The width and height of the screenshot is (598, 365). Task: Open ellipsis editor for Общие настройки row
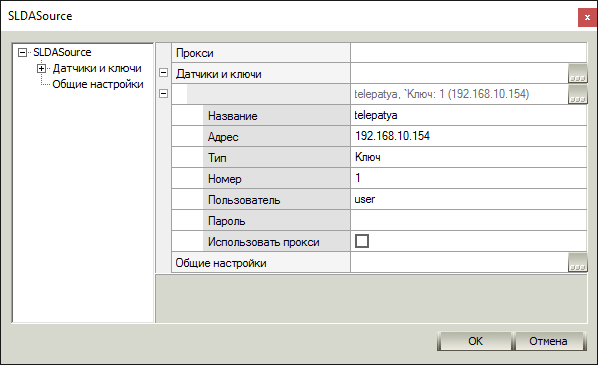(x=577, y=263)
